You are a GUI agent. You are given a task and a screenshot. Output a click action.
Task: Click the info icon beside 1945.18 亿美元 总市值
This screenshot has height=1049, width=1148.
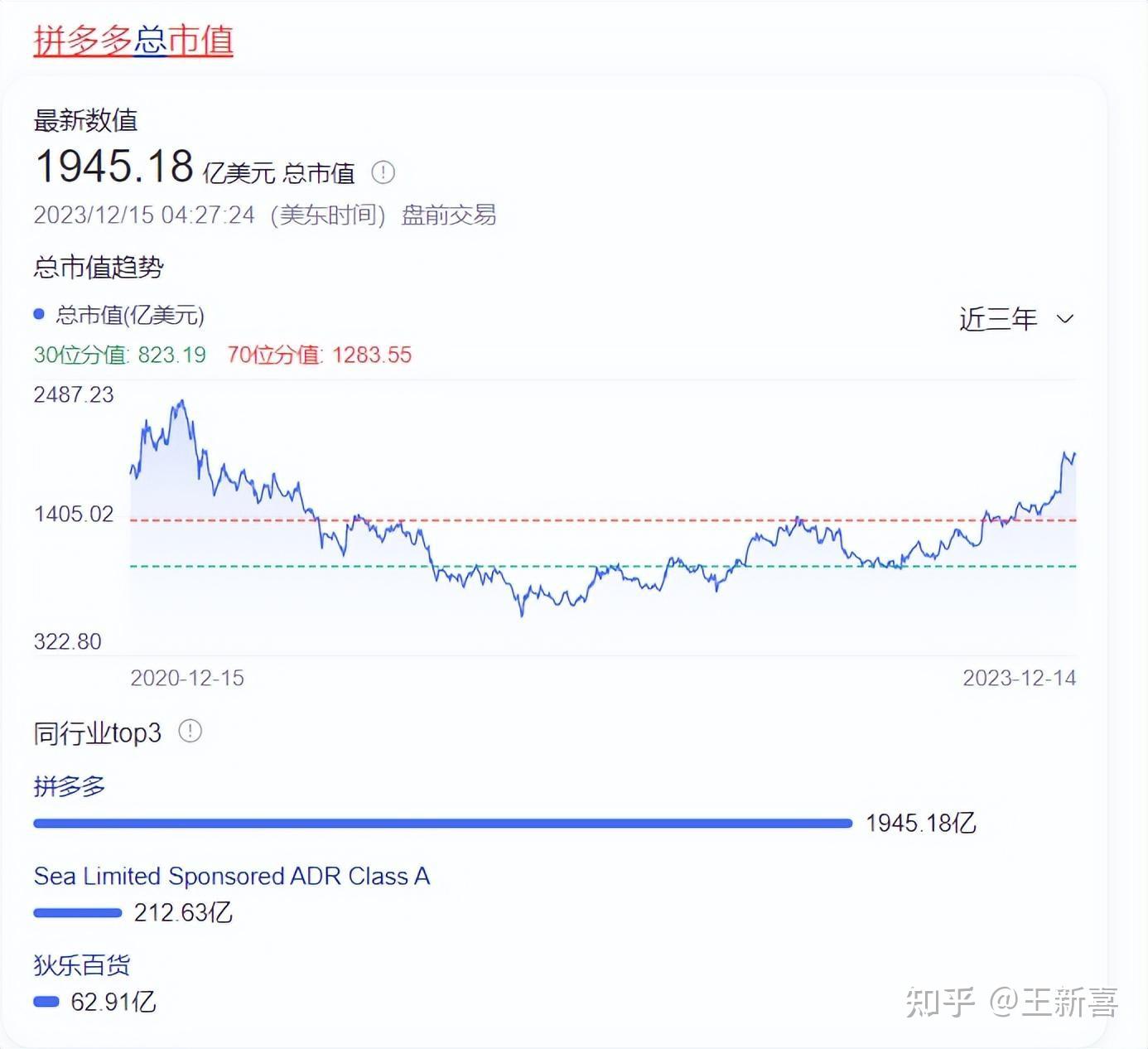[385, 172]
